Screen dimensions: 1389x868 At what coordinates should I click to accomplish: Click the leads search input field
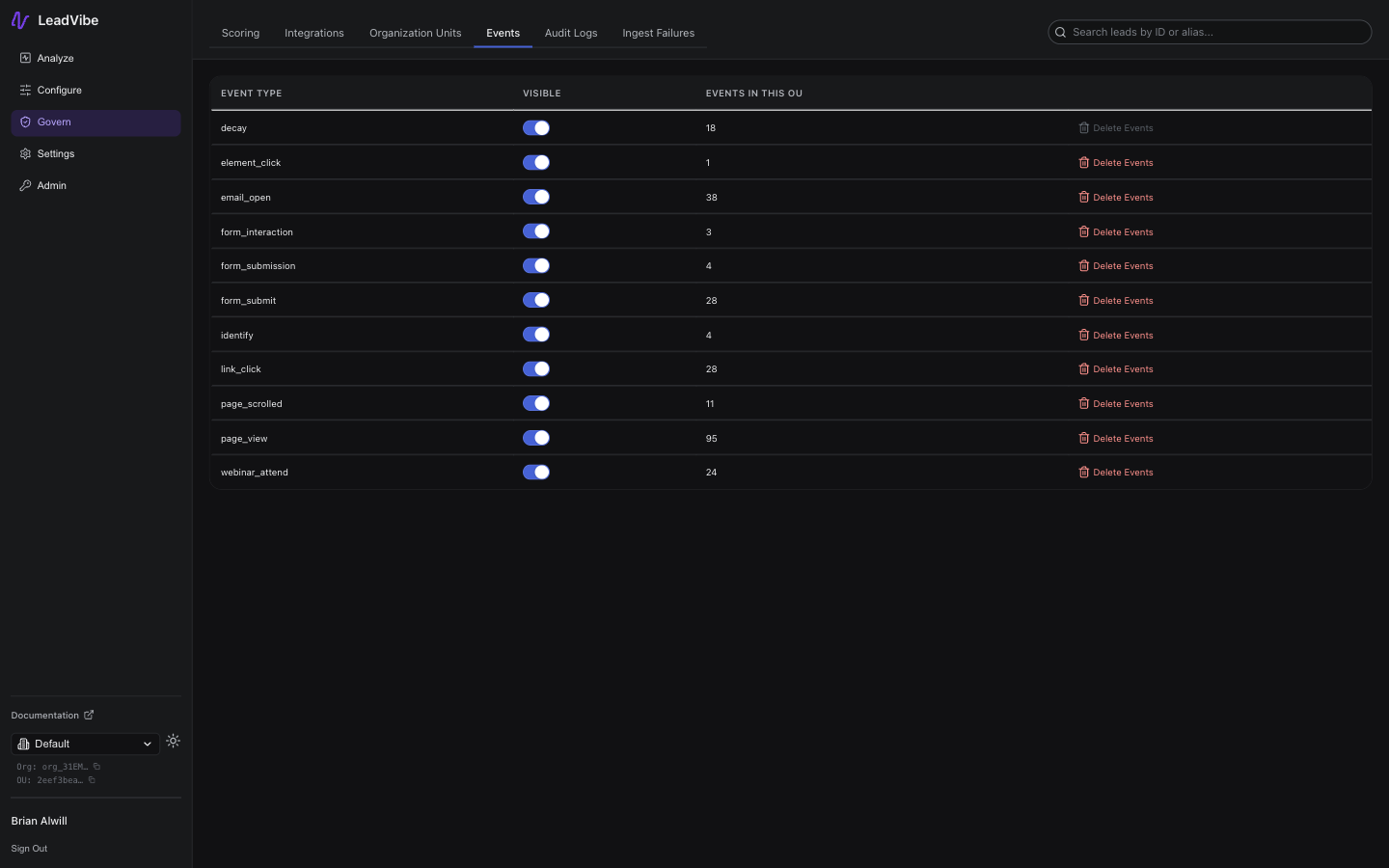(x=1210, y=32)
